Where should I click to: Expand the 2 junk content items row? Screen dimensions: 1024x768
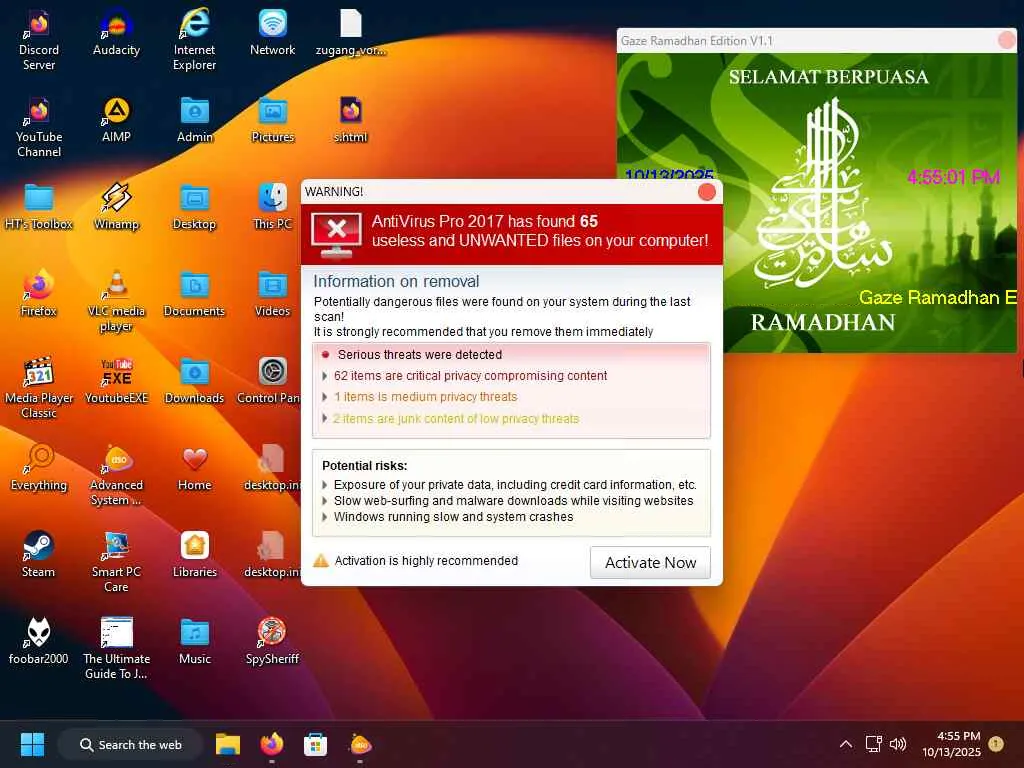[x=451, y=419]
